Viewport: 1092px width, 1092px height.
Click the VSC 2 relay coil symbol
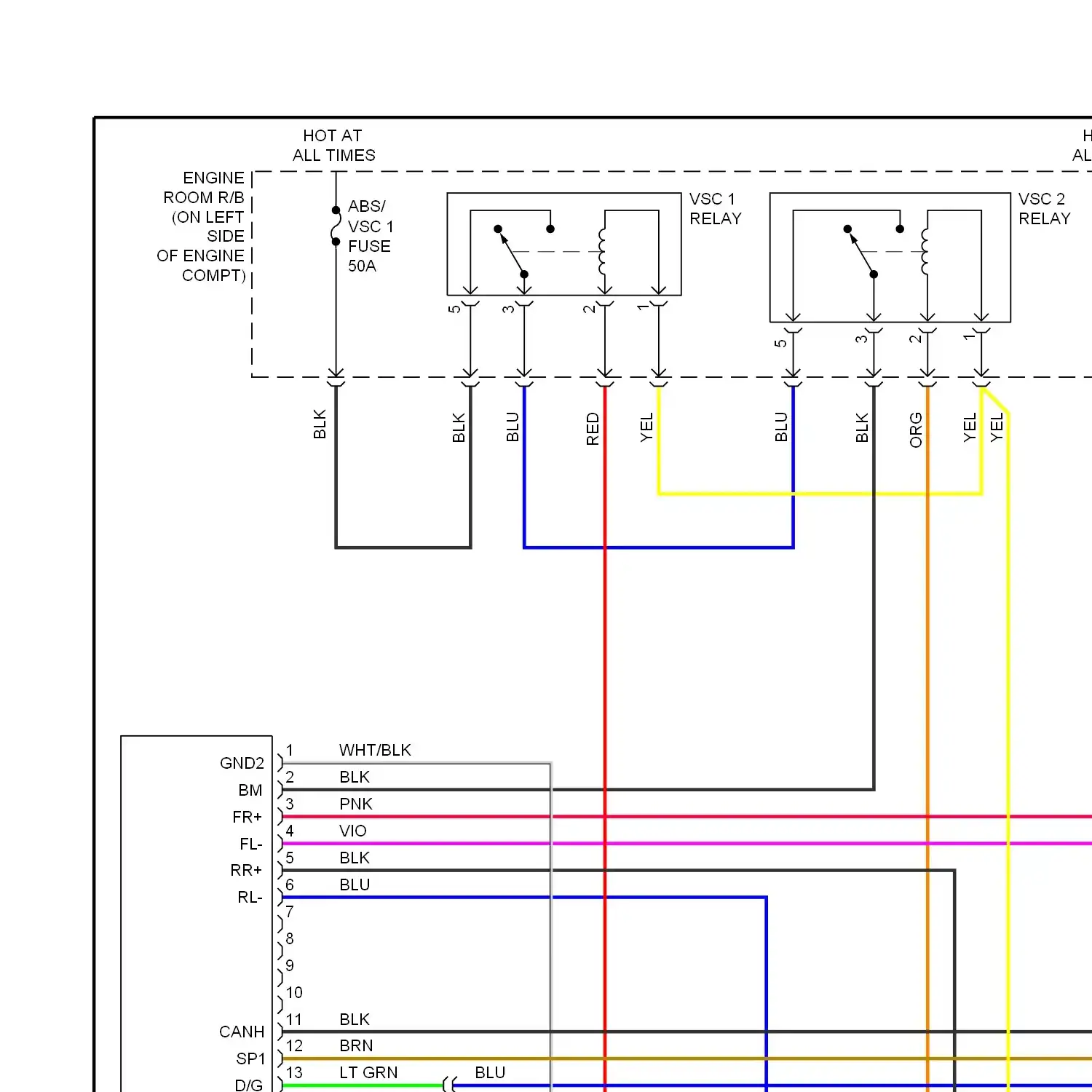[x=925, y=251]
